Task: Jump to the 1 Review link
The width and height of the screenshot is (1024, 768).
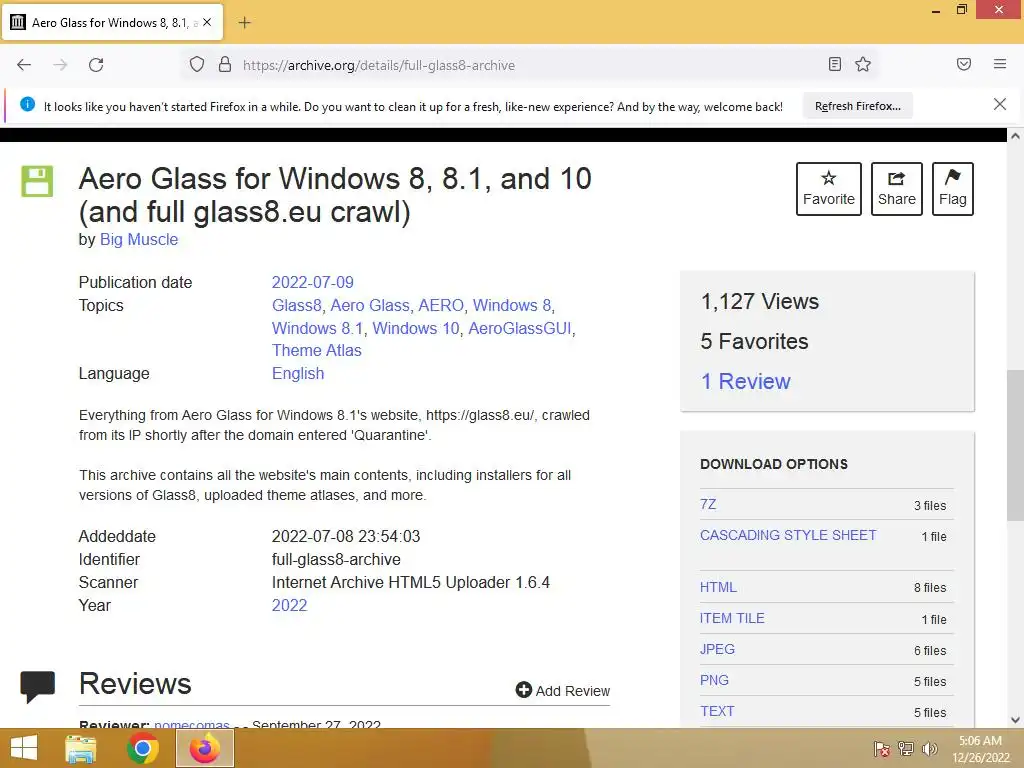Action: tap(745, 381)
